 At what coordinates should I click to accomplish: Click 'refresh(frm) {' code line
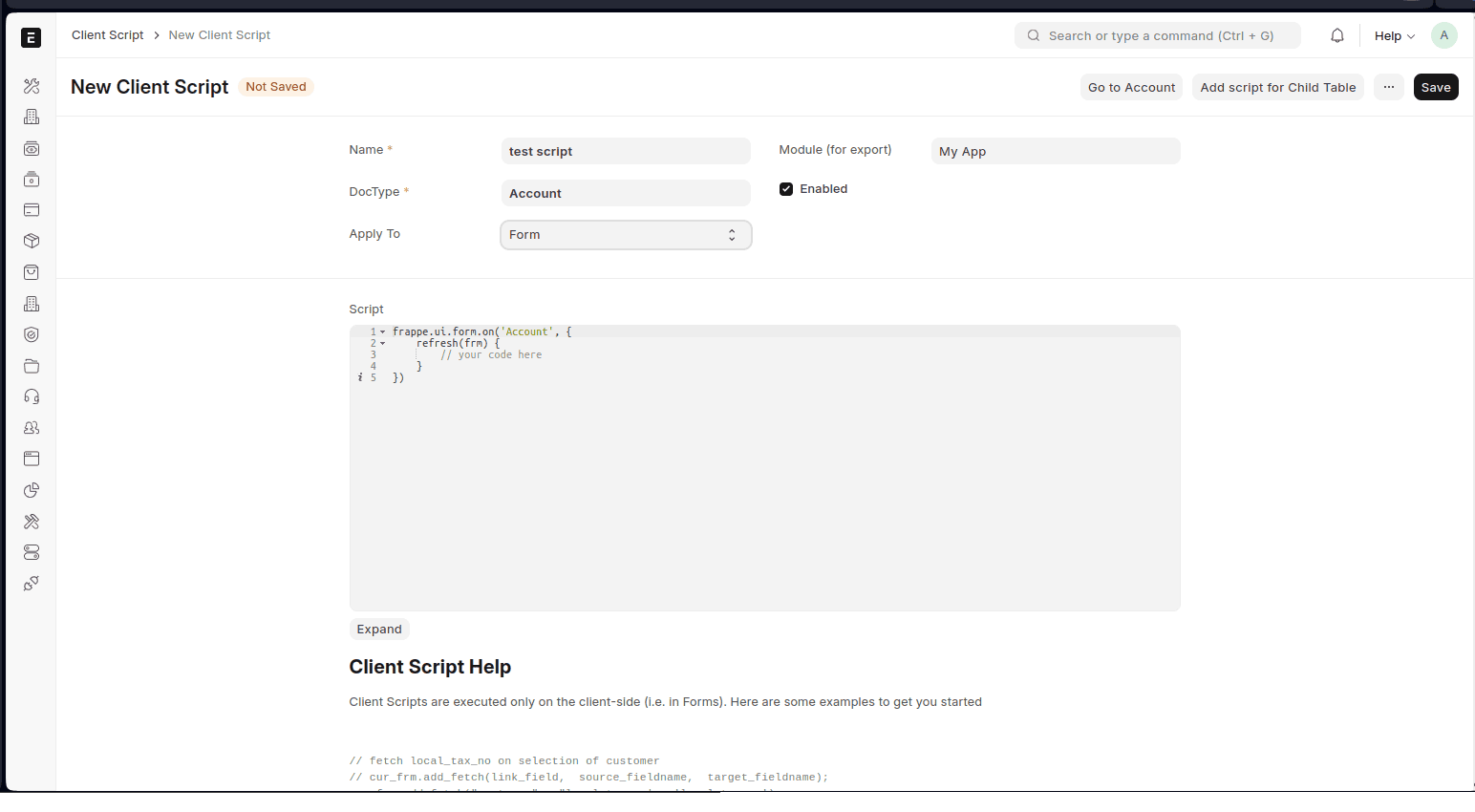pos(459,343)
